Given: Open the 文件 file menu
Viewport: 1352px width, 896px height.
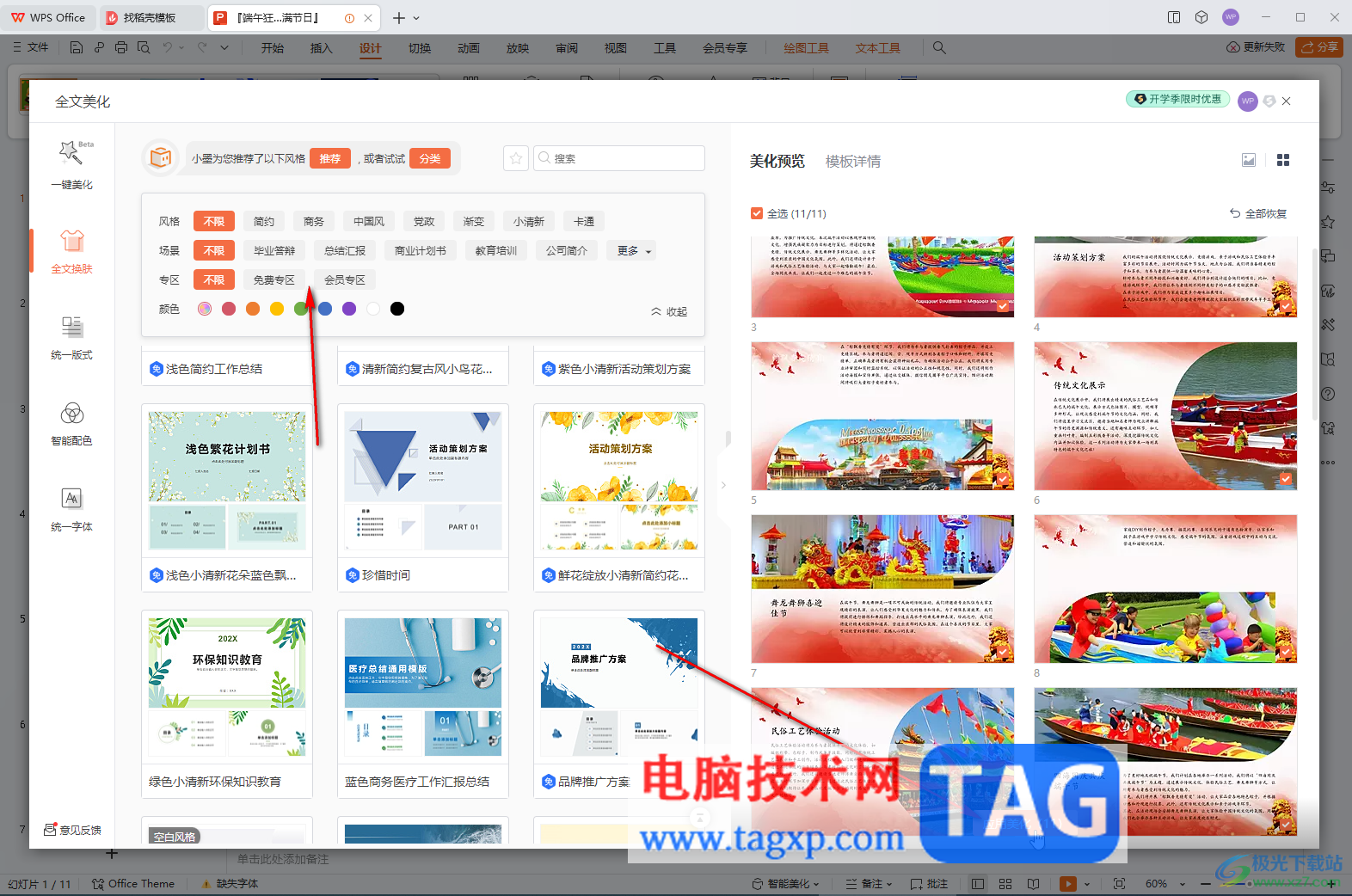Looking at the screenshot, I should [31, 47].
